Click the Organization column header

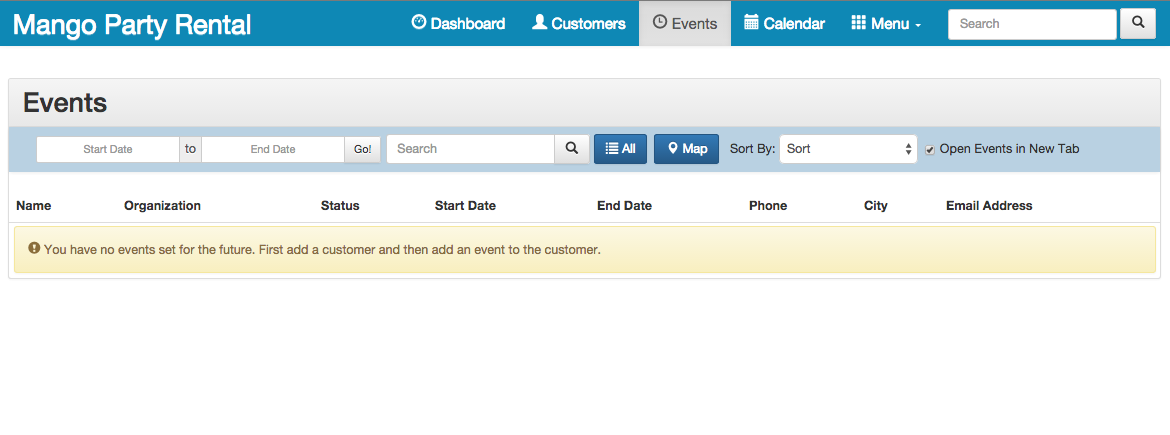(x=162, y=205)
